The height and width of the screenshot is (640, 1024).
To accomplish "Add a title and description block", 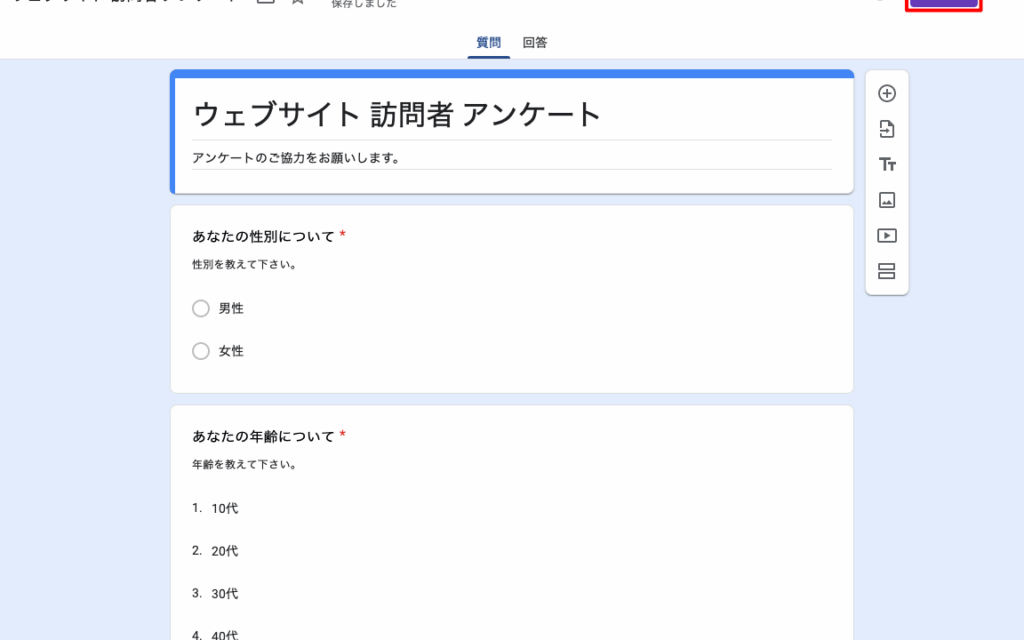I will point(886,165).
